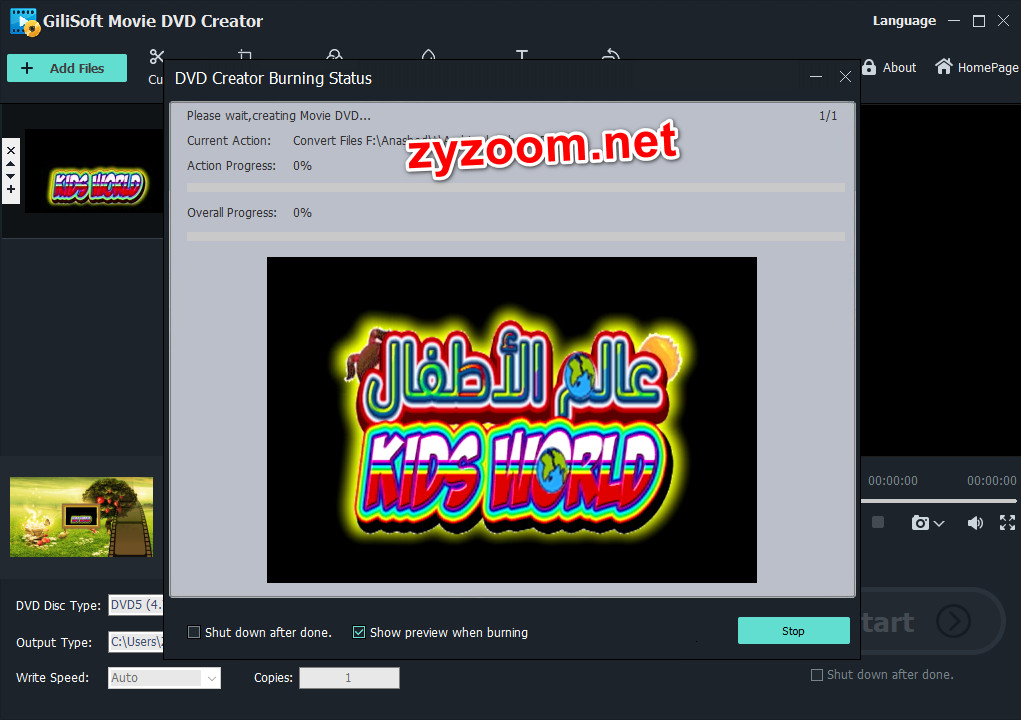Image resolution: width=1021 pixels, height=720 pixels.
Task: Click the 'Please wait,creating Movie DVD...' message
Action: point(279,116)
